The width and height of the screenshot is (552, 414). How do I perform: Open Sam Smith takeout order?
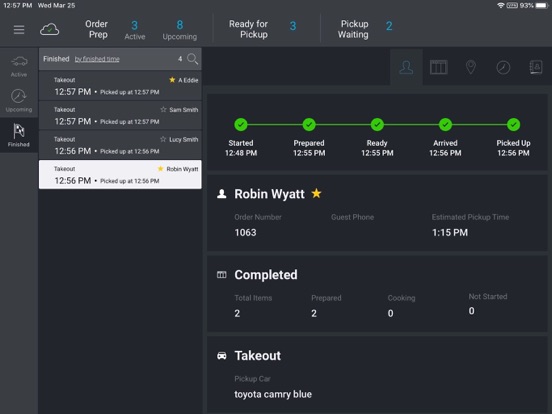(x=120, y=115)
